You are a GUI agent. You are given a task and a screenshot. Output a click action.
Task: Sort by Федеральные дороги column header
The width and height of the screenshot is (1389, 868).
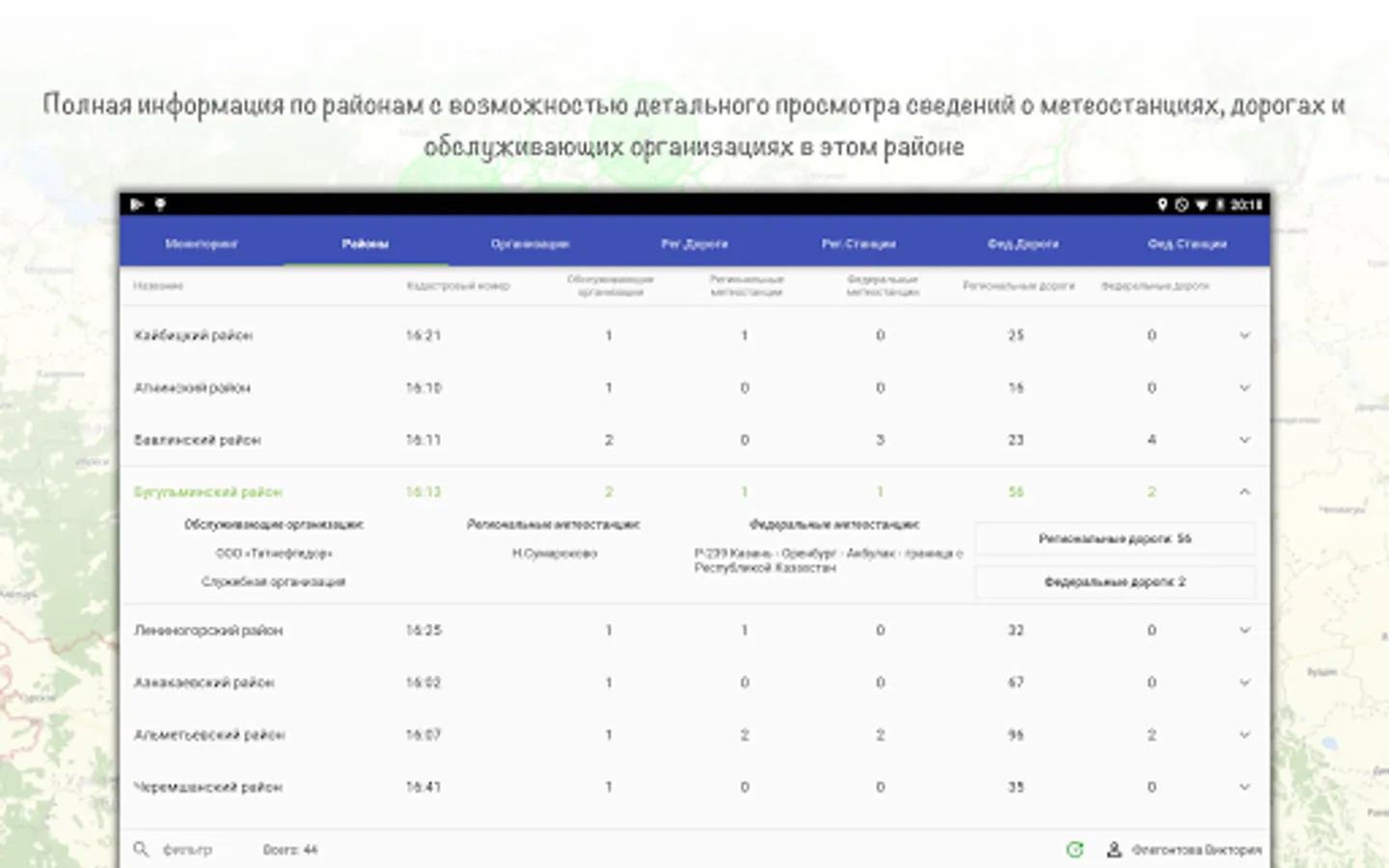pos(1155,286)
